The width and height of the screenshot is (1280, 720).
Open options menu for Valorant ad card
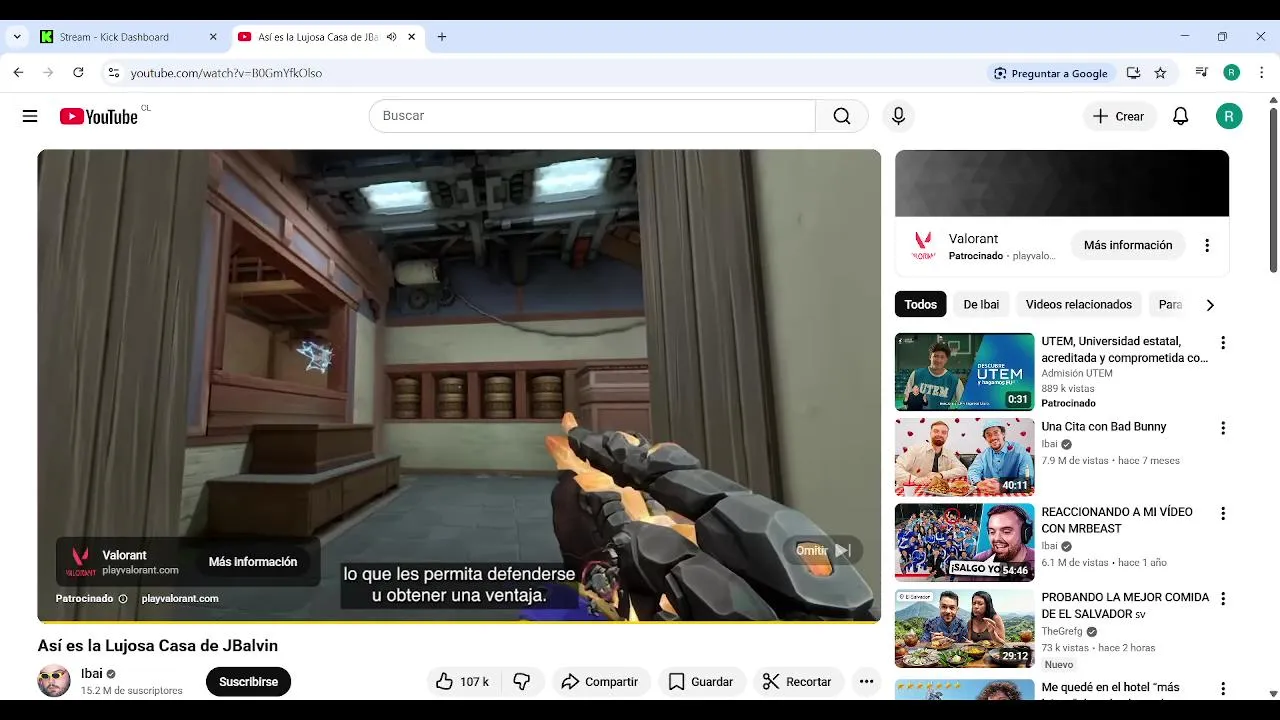click(x=1207, y=245)
